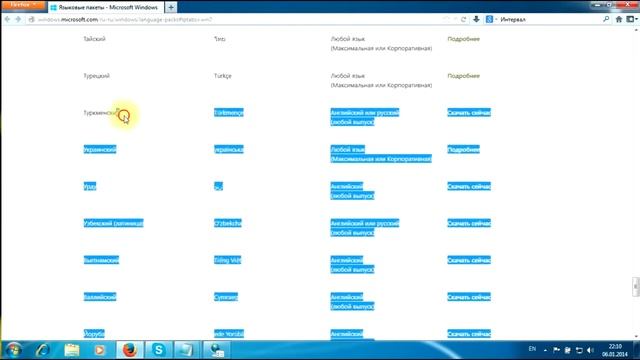Open the network computer taskbar app
The width and height of the screenshot is (640, 360).
click(216, 350)
